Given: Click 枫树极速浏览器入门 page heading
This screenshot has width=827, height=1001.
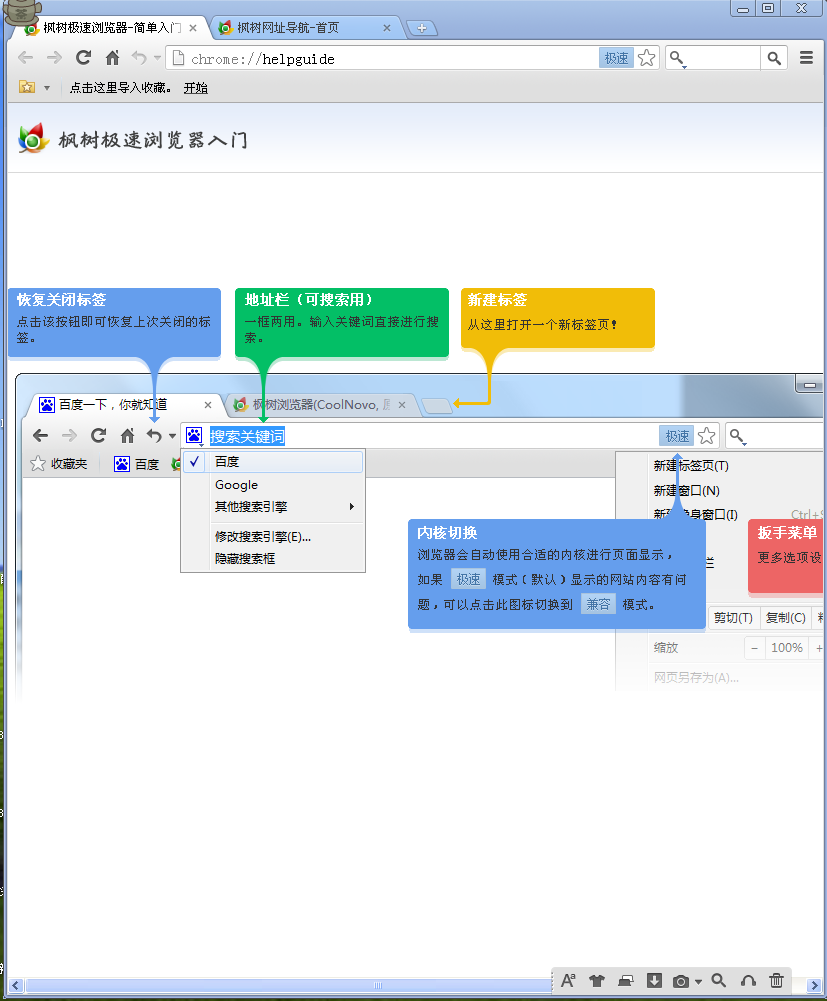Looking at the screenshot, I should click(153, 140).
